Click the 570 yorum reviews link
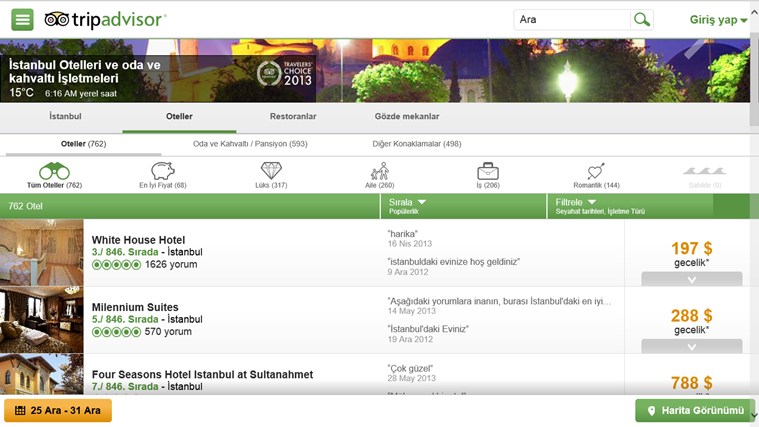 (168, 332)
